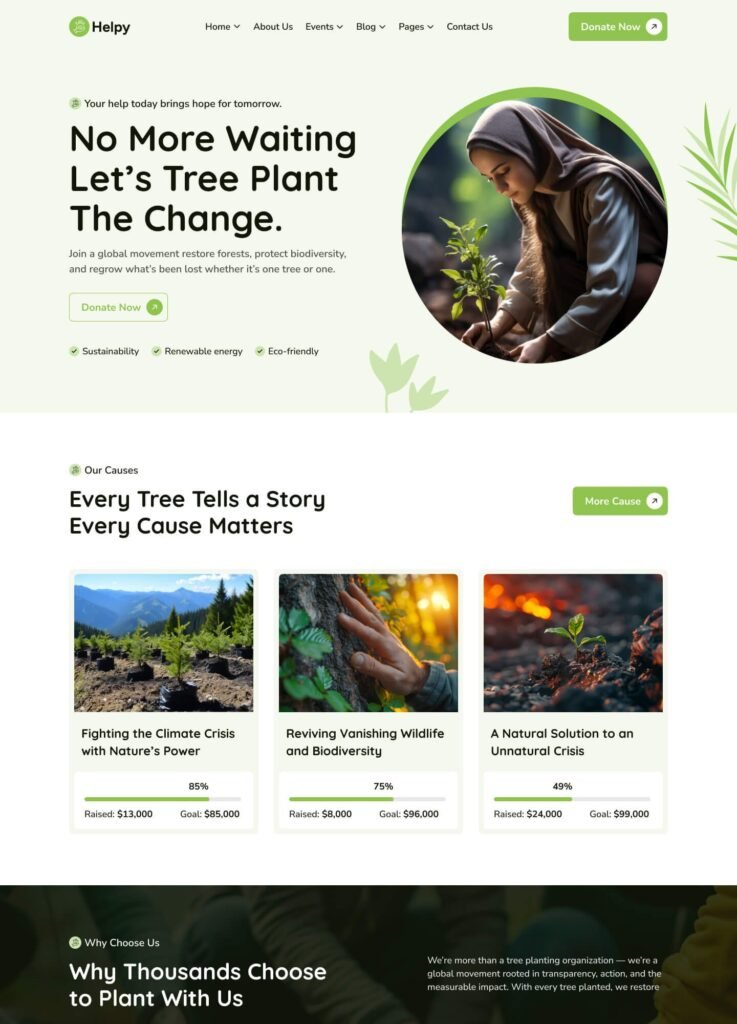Open Contact Us in navigation
The height and width of the screenshot is (1024, 737).
[x=469, y=27]
